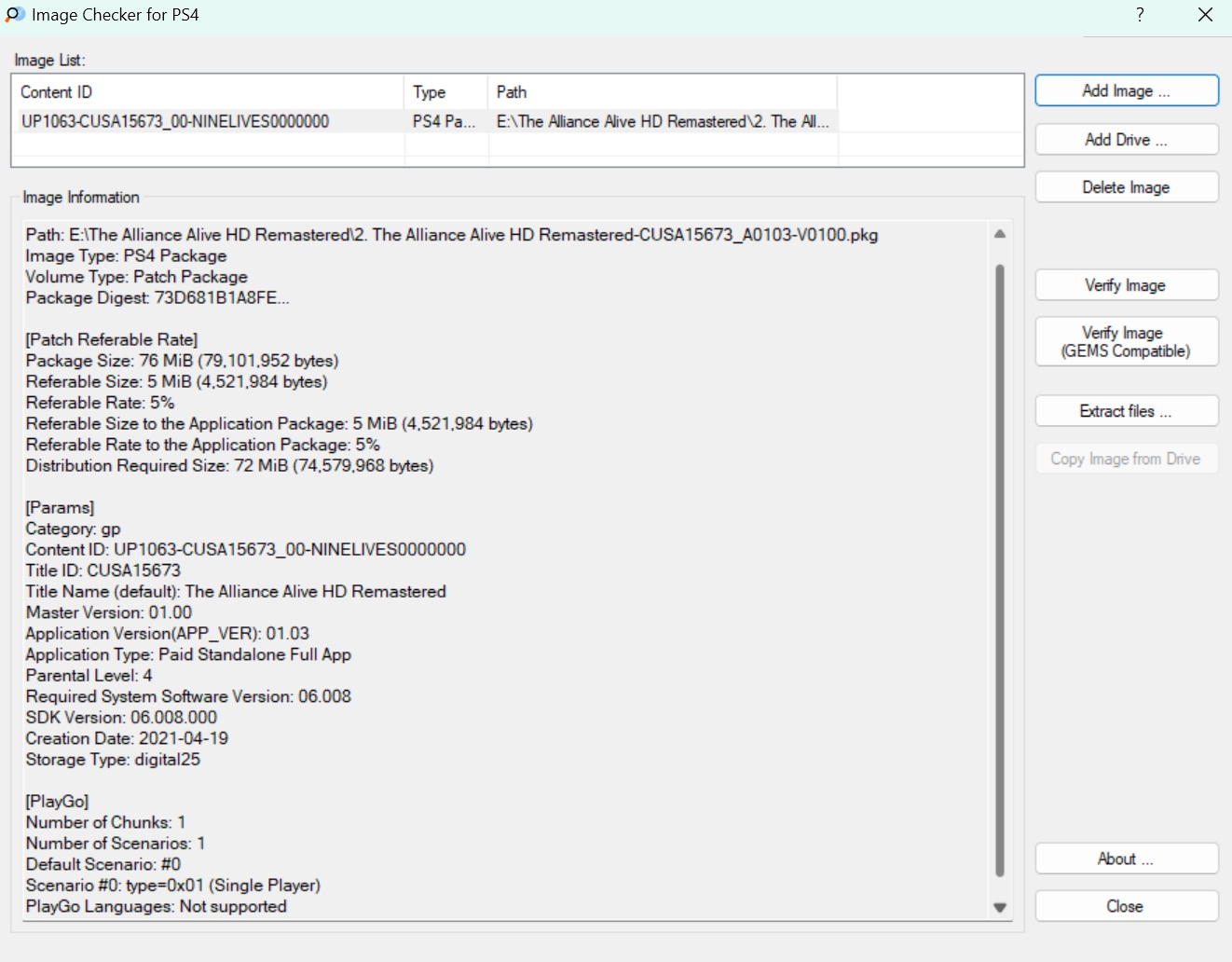This screenshot has height=962, width=1232.
Task: Click the Image Checker app icon in title bar
Action: (15, 15)
